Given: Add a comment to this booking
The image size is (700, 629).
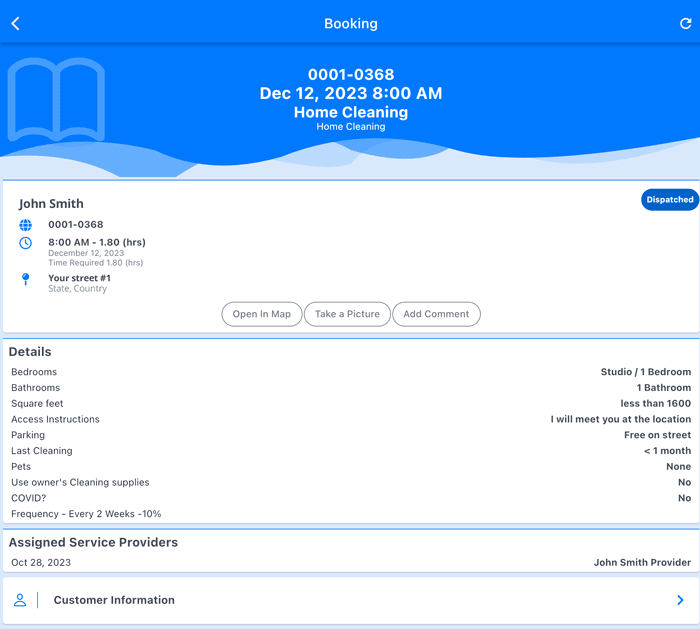Looking at the screenshot, I should (436, 314).
